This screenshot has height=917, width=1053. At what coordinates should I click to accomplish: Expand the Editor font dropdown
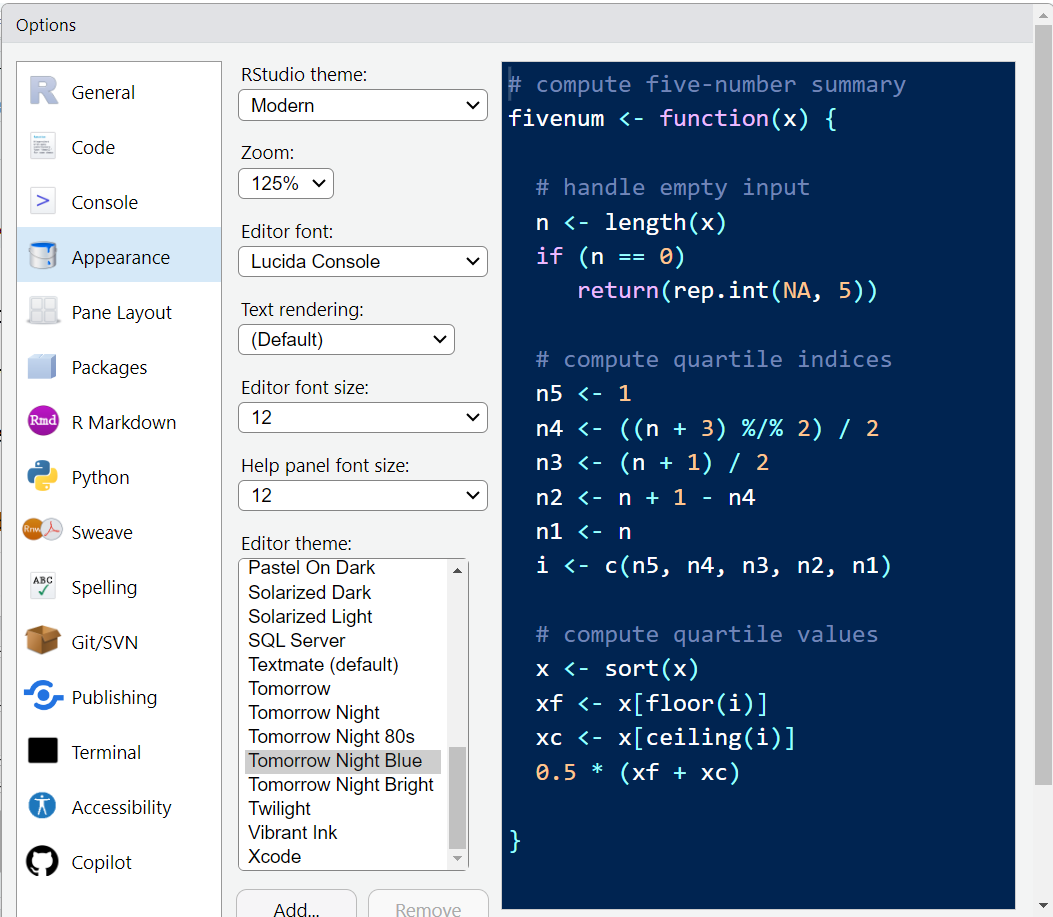(362, 261)
